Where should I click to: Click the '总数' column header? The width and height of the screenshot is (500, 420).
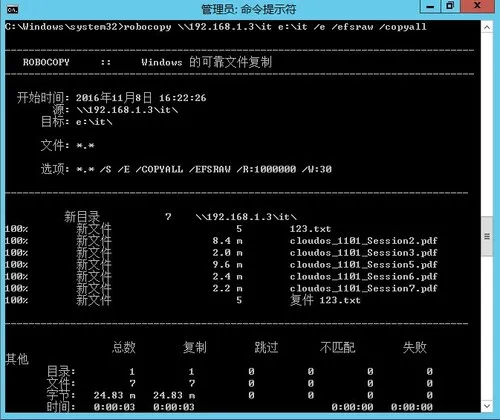point(124,347)
